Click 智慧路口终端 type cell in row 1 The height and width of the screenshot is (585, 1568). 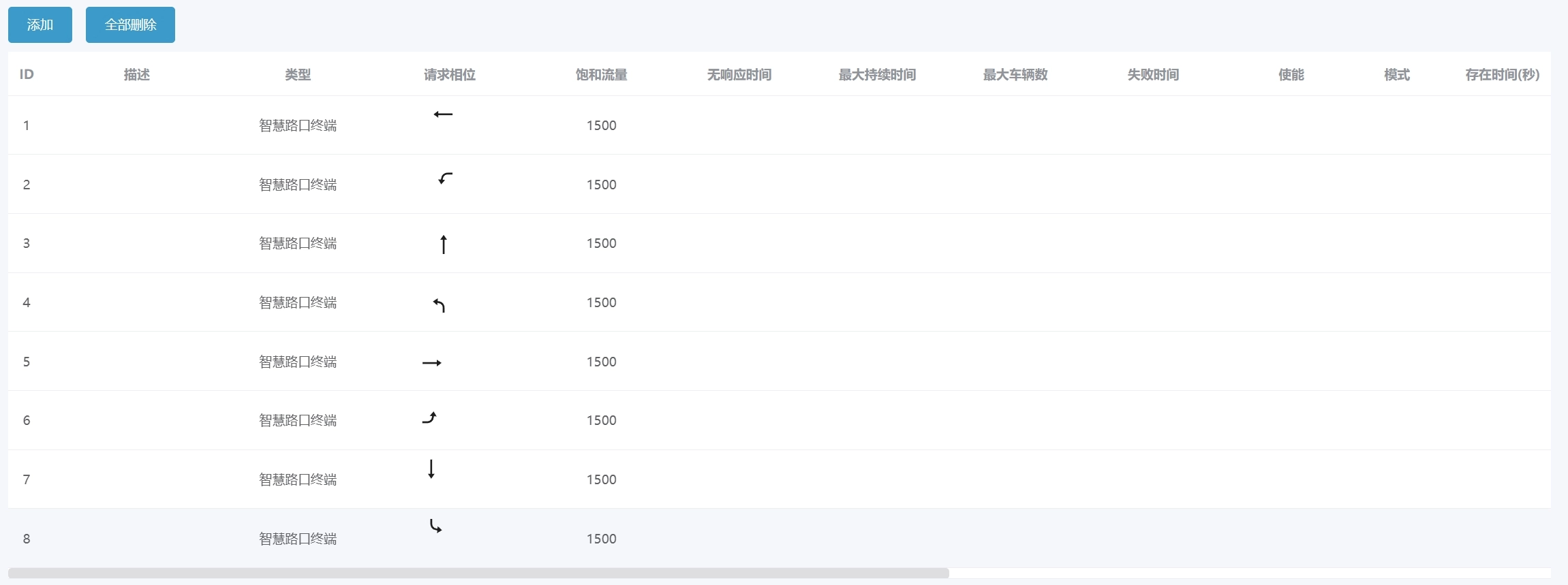tap(298, 125)
